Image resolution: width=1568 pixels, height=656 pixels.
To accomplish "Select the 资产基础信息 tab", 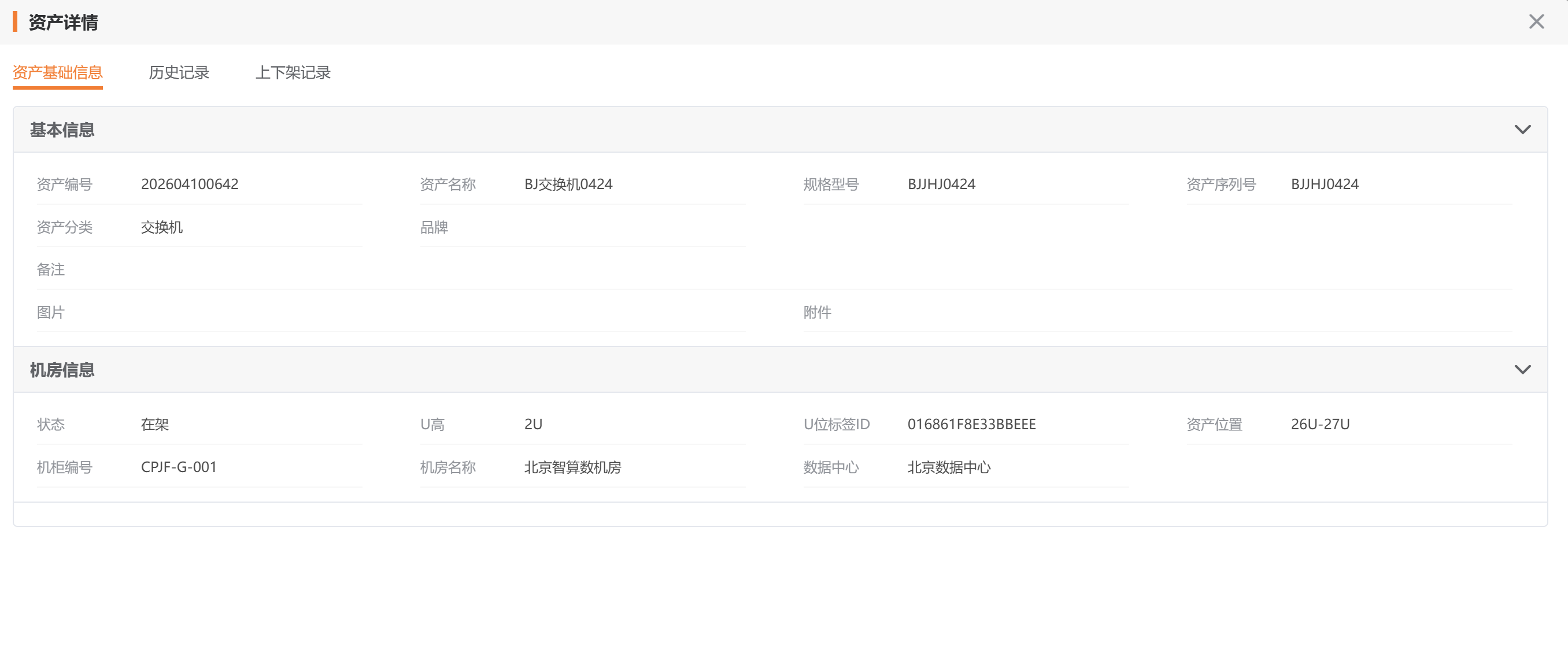I will pyautogui.click(x=57, y=72).
